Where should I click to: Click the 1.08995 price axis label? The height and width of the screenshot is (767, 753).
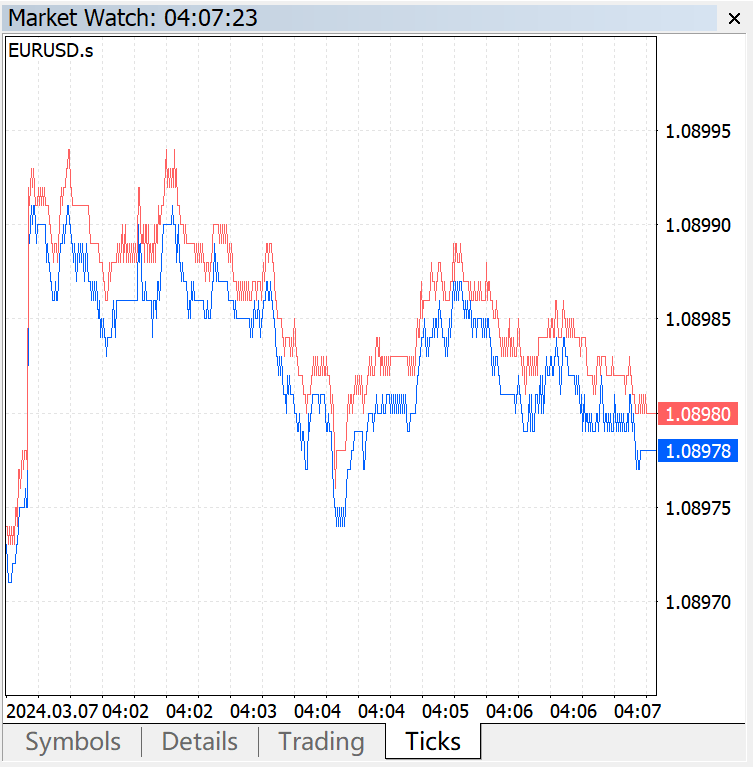click(698, 131)
